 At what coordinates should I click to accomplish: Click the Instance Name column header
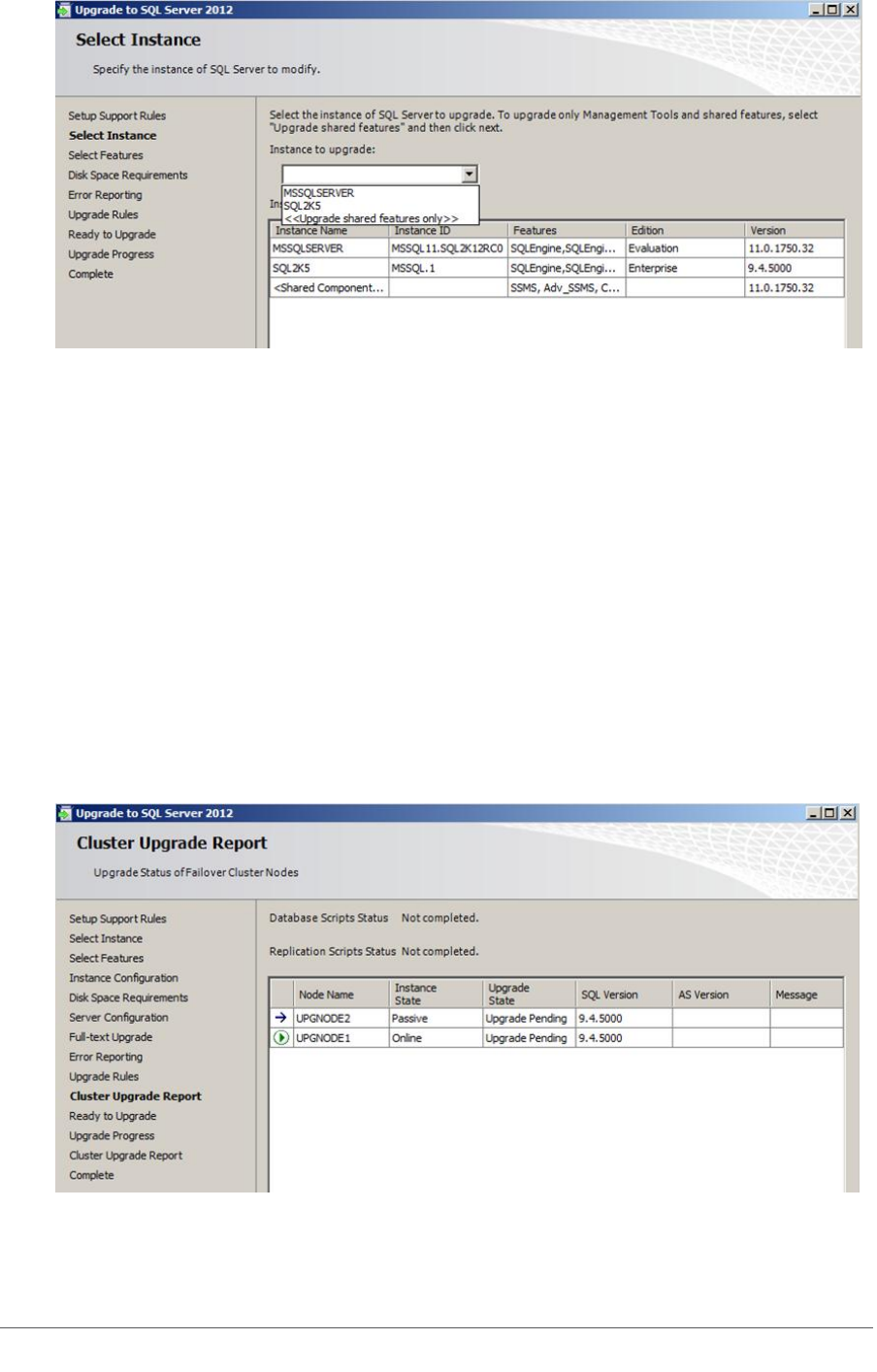point(329,231)
